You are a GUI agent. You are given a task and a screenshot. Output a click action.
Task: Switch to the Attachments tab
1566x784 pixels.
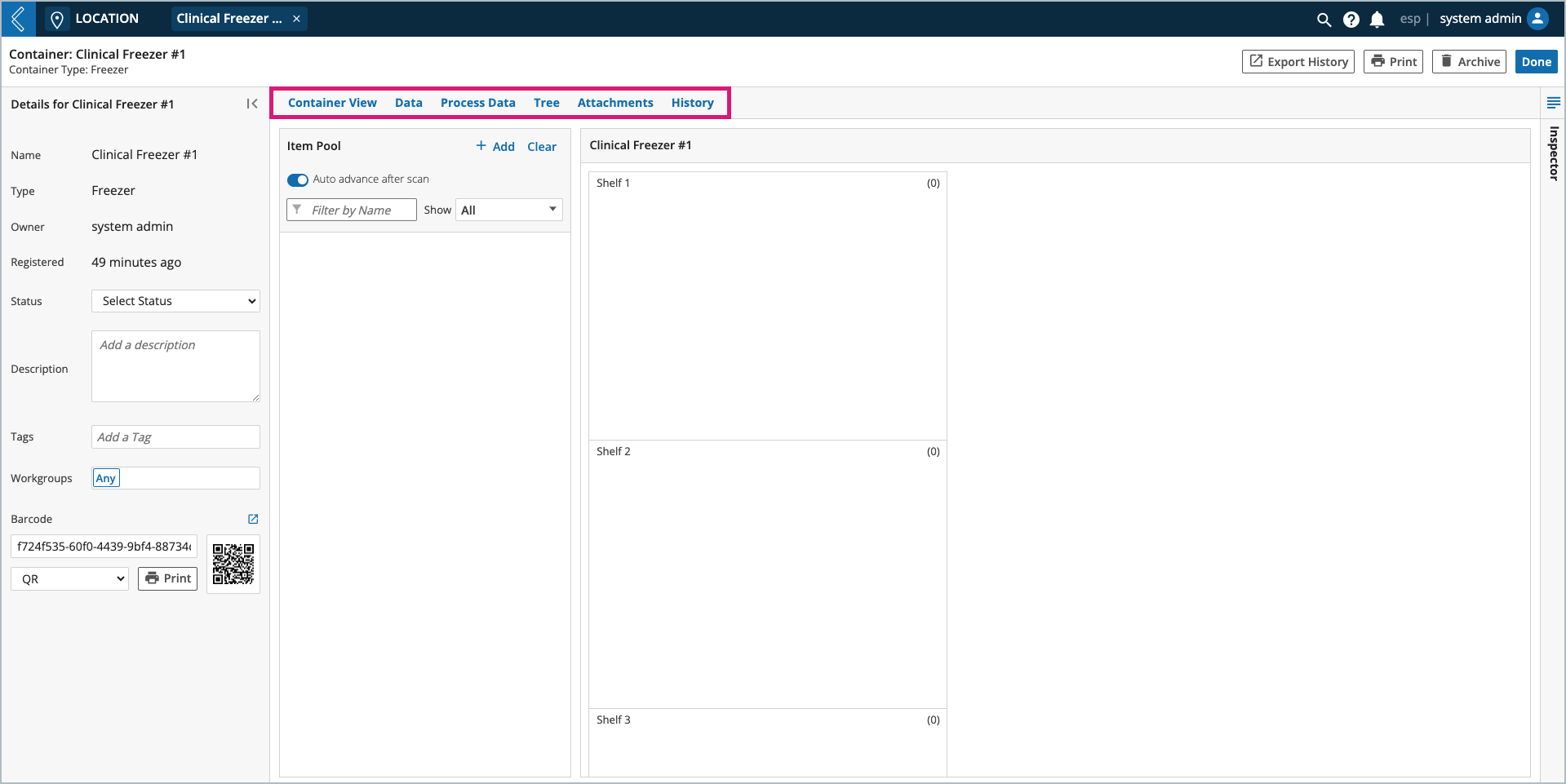(615, 103)
